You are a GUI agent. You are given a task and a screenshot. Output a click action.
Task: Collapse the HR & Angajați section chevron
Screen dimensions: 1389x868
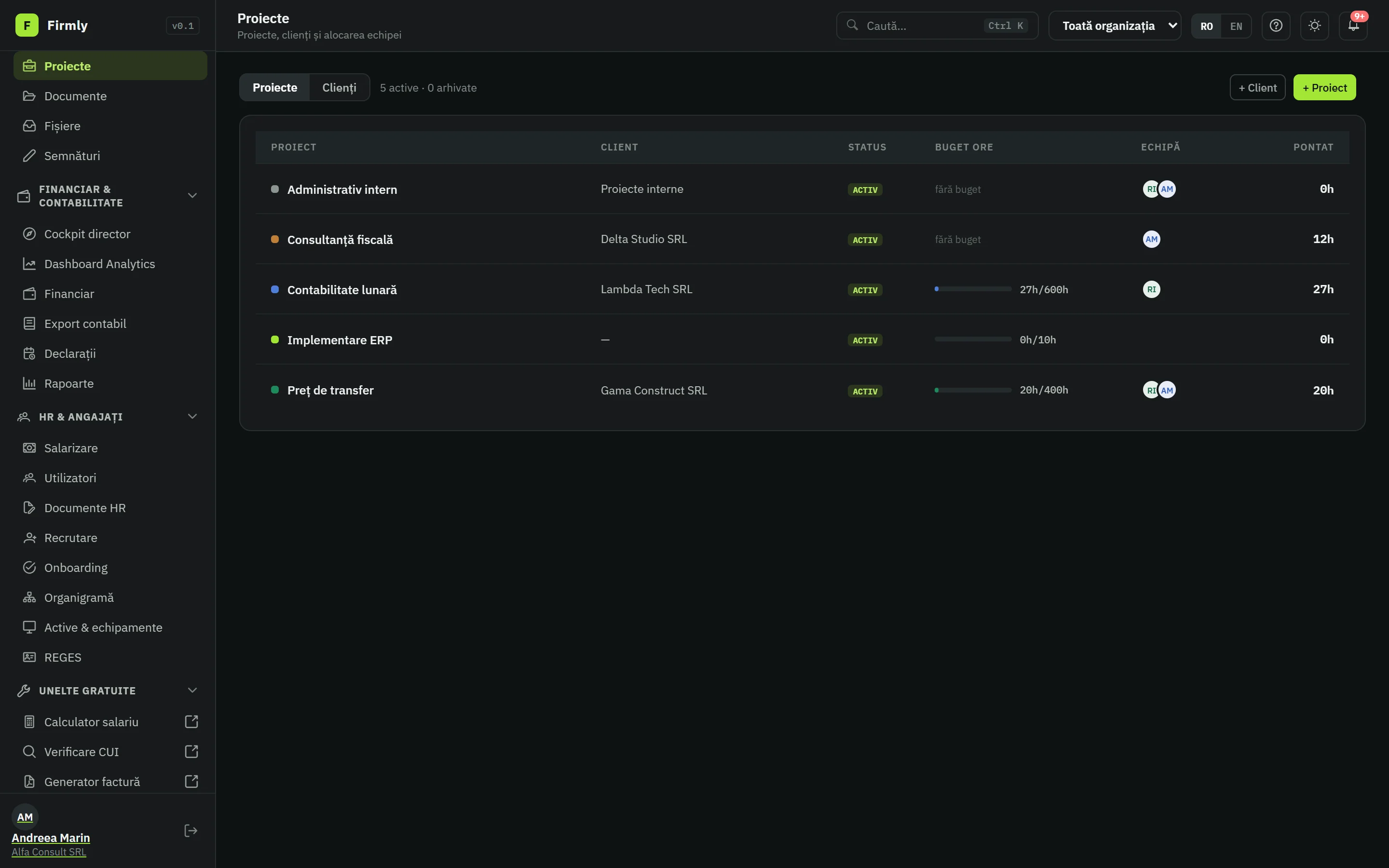click(192, 417)
